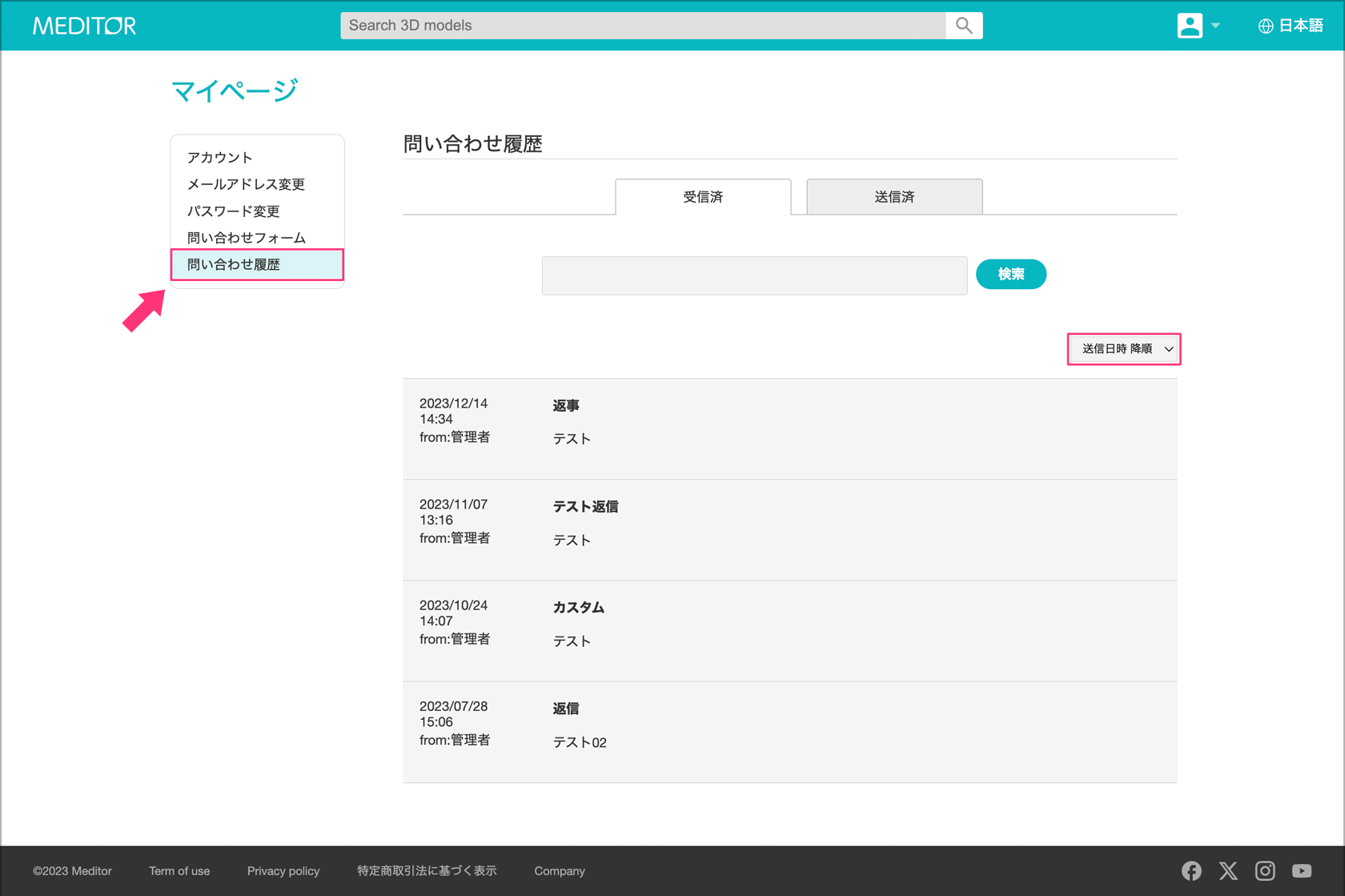Screen dimensions: 1345x896
Task: Focus the Search 3D models box
Action: (642, 26)
